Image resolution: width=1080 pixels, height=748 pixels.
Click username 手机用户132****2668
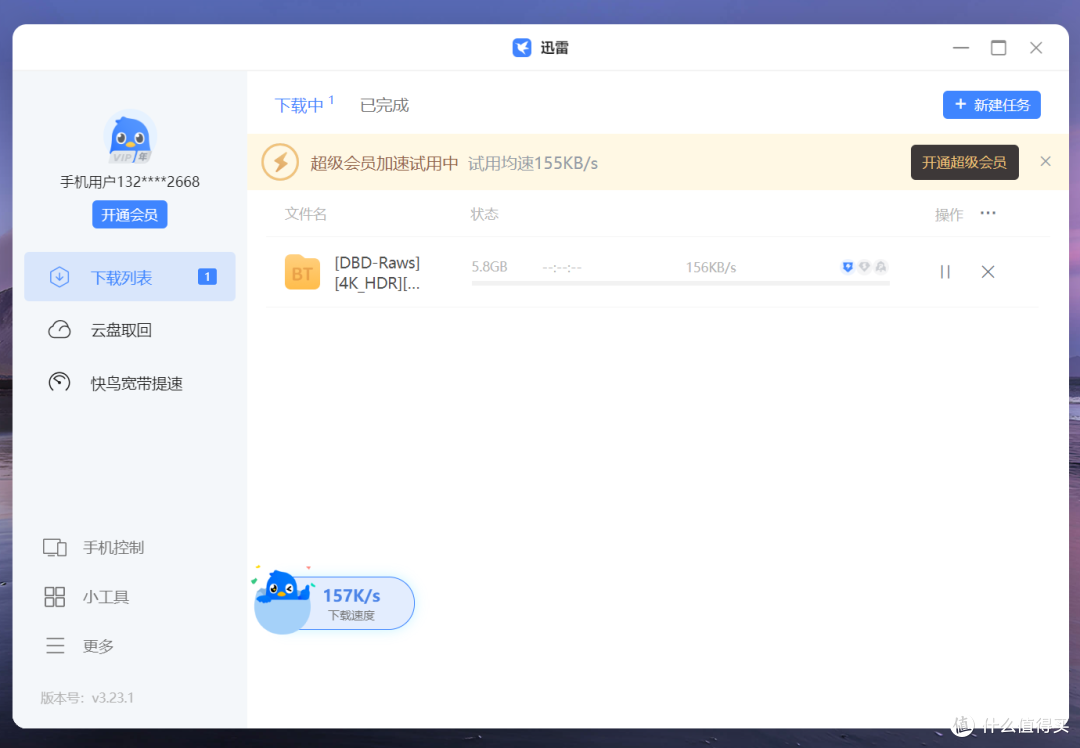coord(129,182)
